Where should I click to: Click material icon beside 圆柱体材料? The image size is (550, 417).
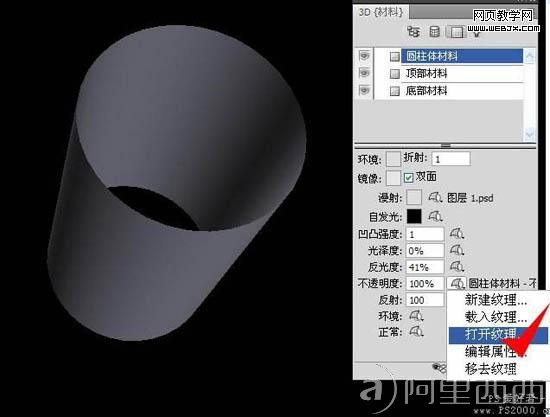pos(395,56)
